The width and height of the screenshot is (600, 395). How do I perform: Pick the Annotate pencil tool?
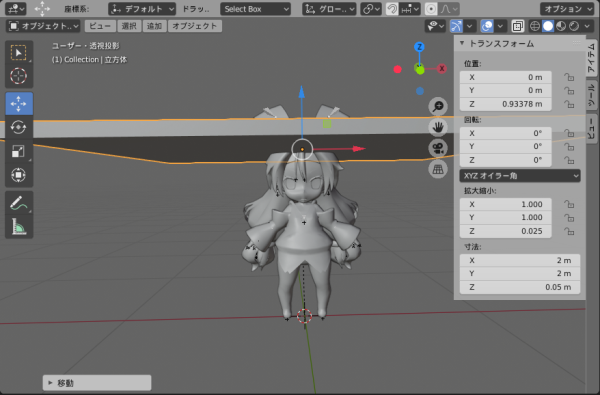(18, 203)
